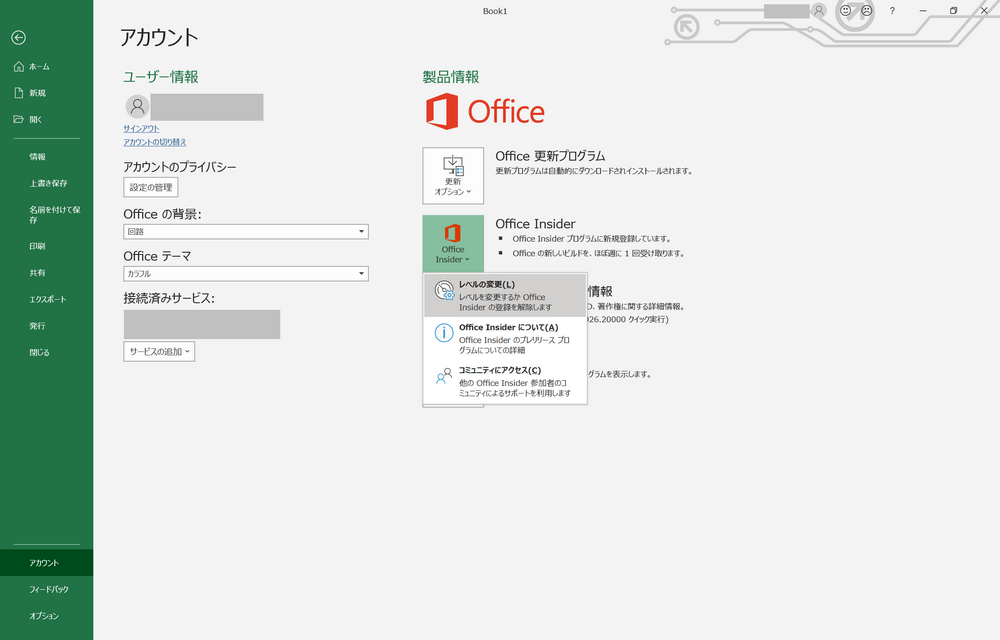
Task: Click the アカウントの切り替え link
Action: coord(155,142)
